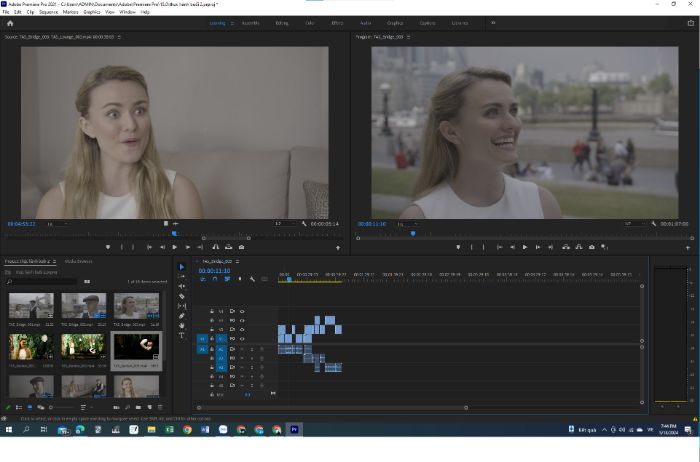Screen dimensions: 700x462
Task: Play the Program monitor sequence
Action: 525,247
